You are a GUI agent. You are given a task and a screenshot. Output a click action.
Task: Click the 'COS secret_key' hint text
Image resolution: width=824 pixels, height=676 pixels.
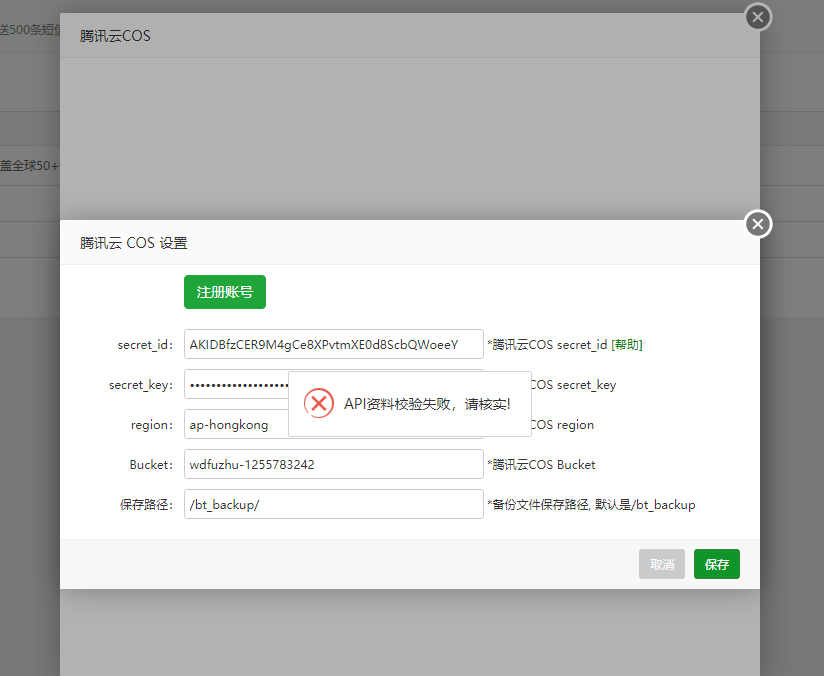574,385
